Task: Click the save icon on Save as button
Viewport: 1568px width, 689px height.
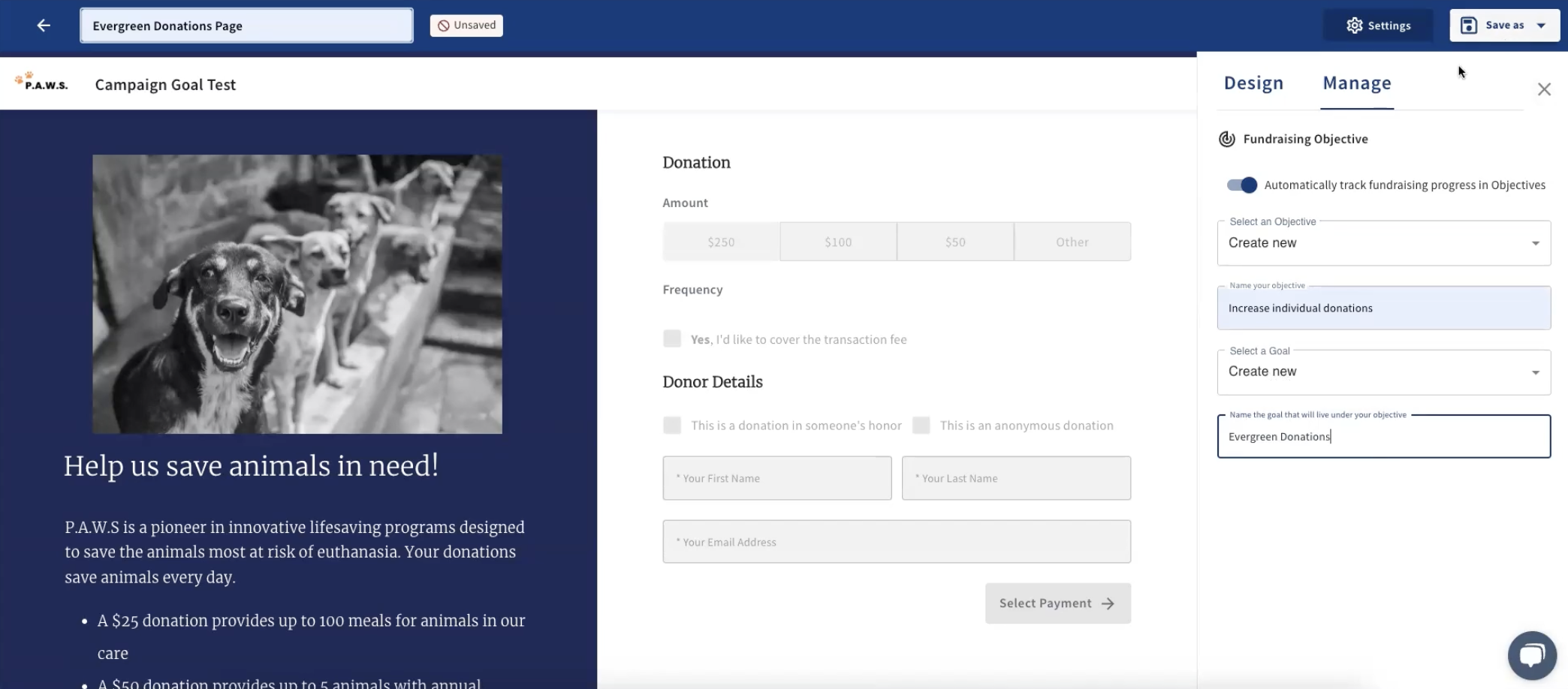Action: [1468, 25]
